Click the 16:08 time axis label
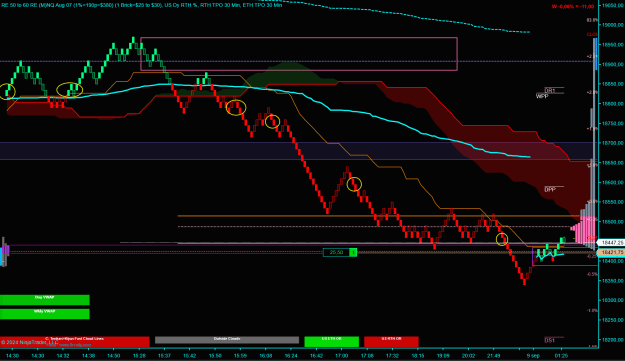Screen dimensions: 625x361 tap(266, 355)
